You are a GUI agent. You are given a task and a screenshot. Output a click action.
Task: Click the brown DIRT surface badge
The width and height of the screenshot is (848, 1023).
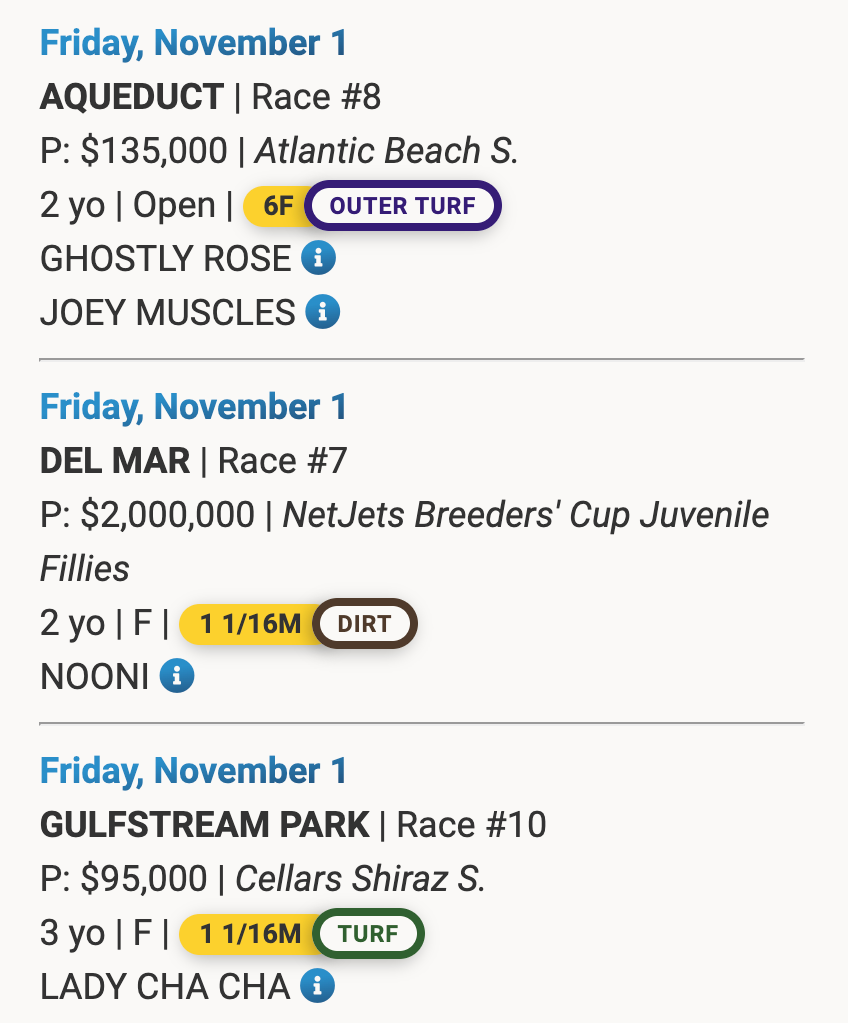(x=365, y=624)
